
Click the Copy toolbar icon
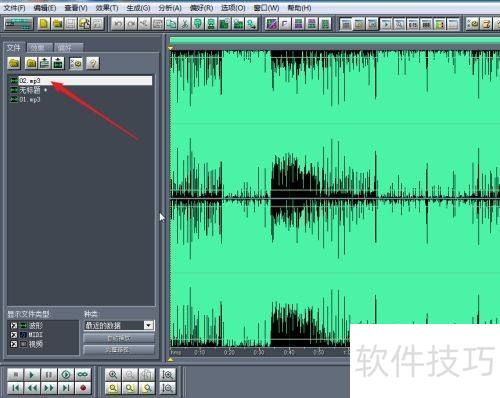pos(171,24)
